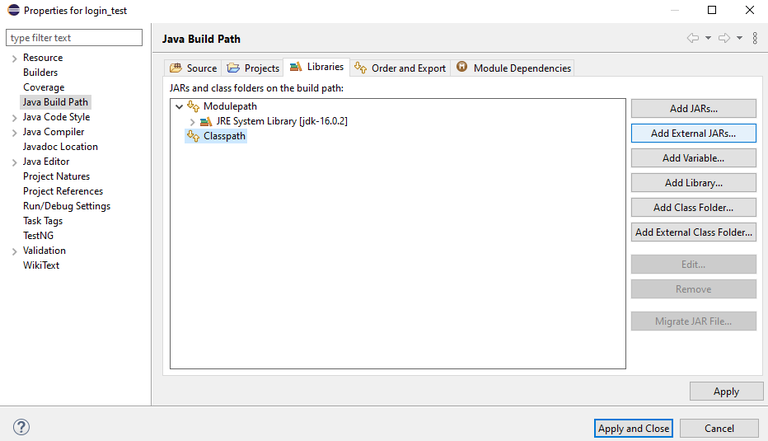Click the Add External JARs button
Viewport: 768px width, 441px height.
click(693, 132)
